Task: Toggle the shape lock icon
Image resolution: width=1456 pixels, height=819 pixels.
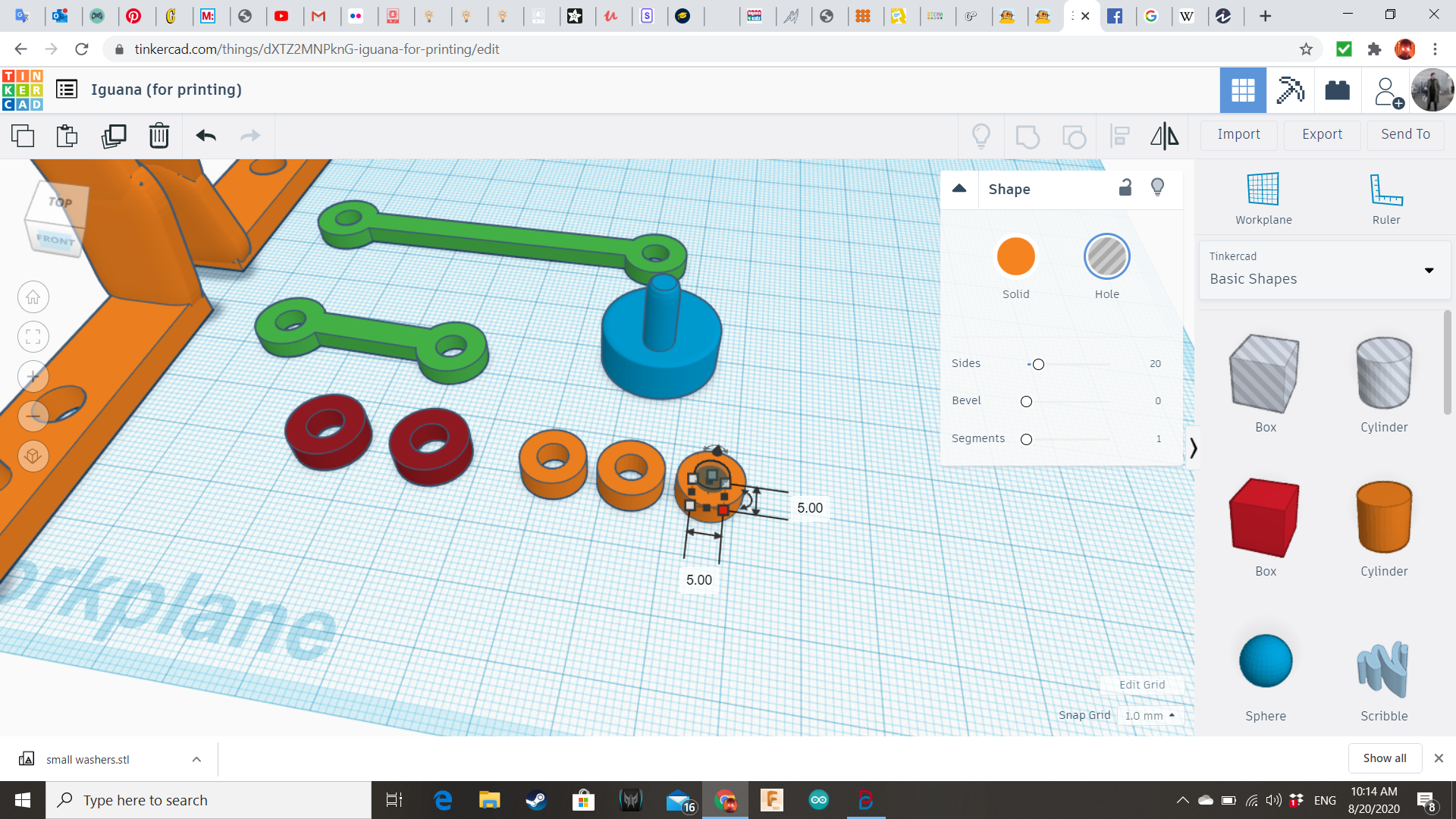Action: pos(1125,188)
